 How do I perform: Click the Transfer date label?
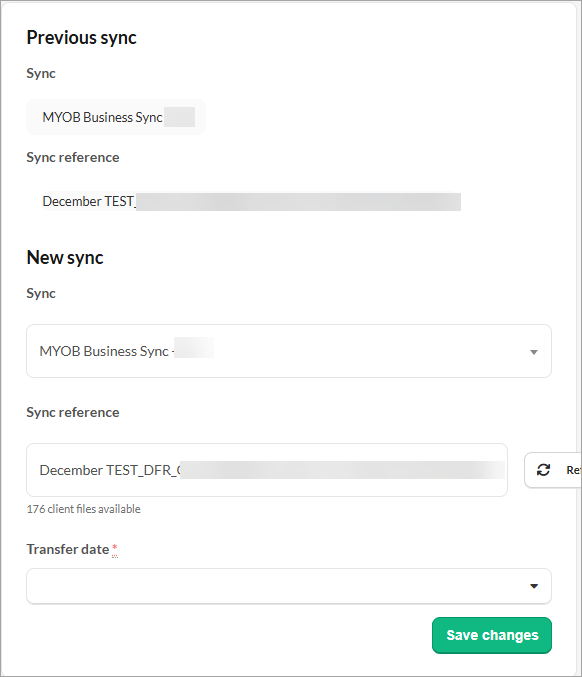[67, 549]
